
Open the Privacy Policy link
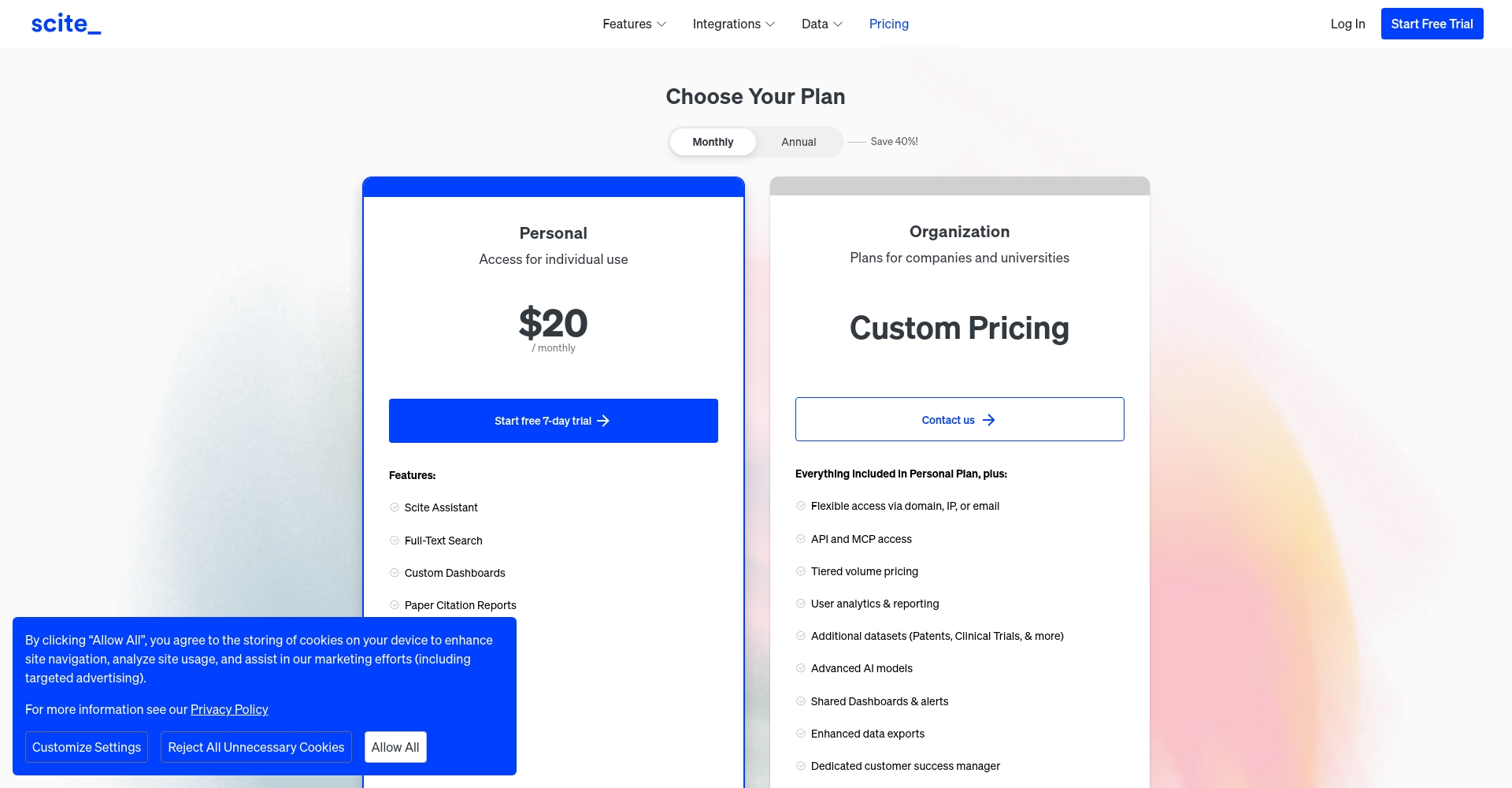229,709
